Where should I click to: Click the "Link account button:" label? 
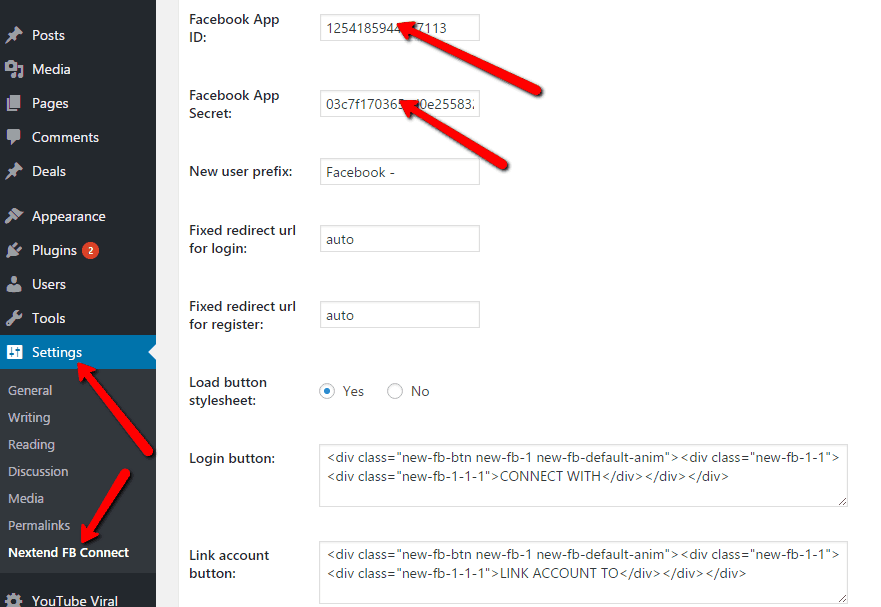click(229, 564)
